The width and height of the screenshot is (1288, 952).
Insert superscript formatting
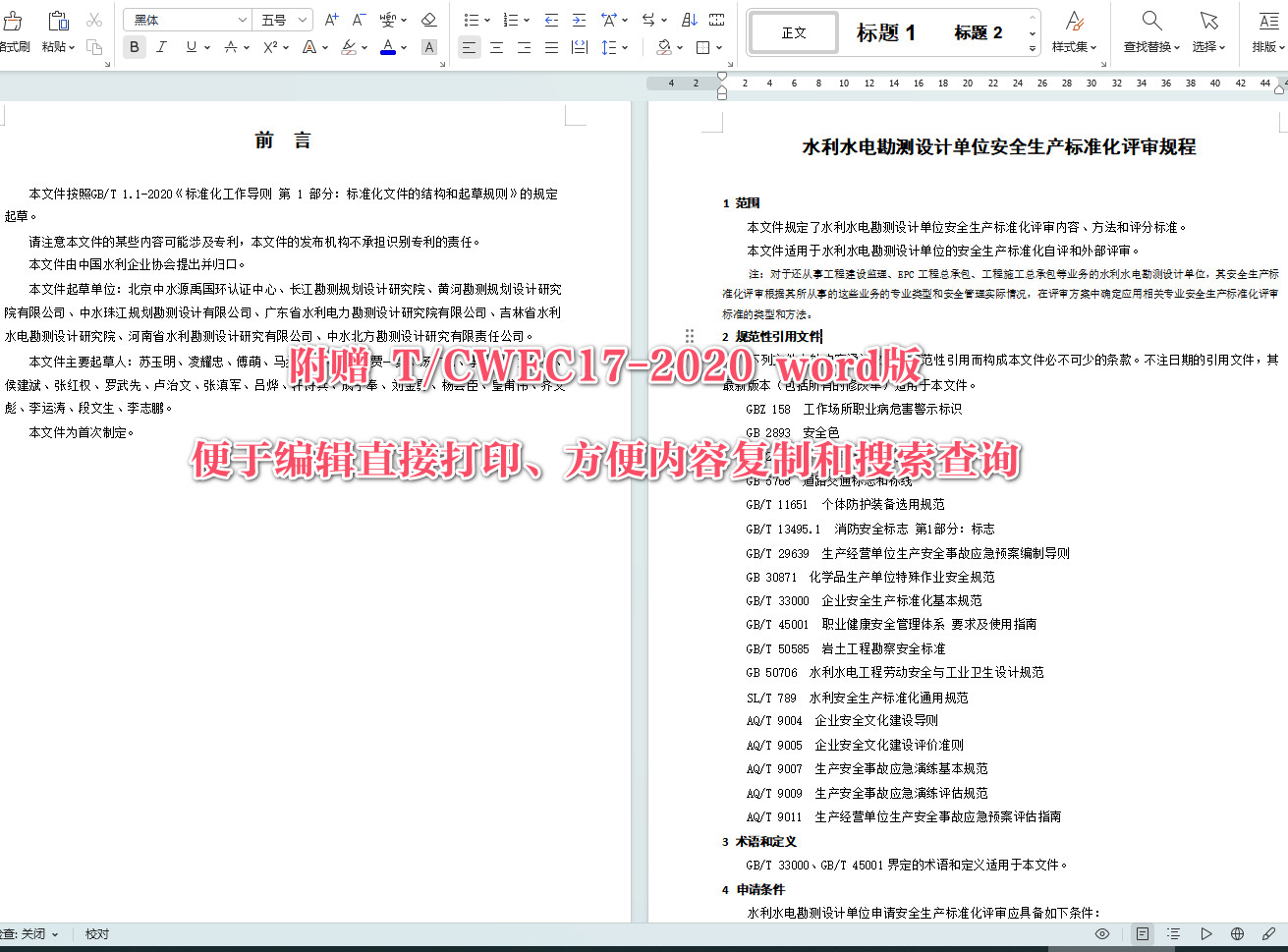click(x=271, y=46)
